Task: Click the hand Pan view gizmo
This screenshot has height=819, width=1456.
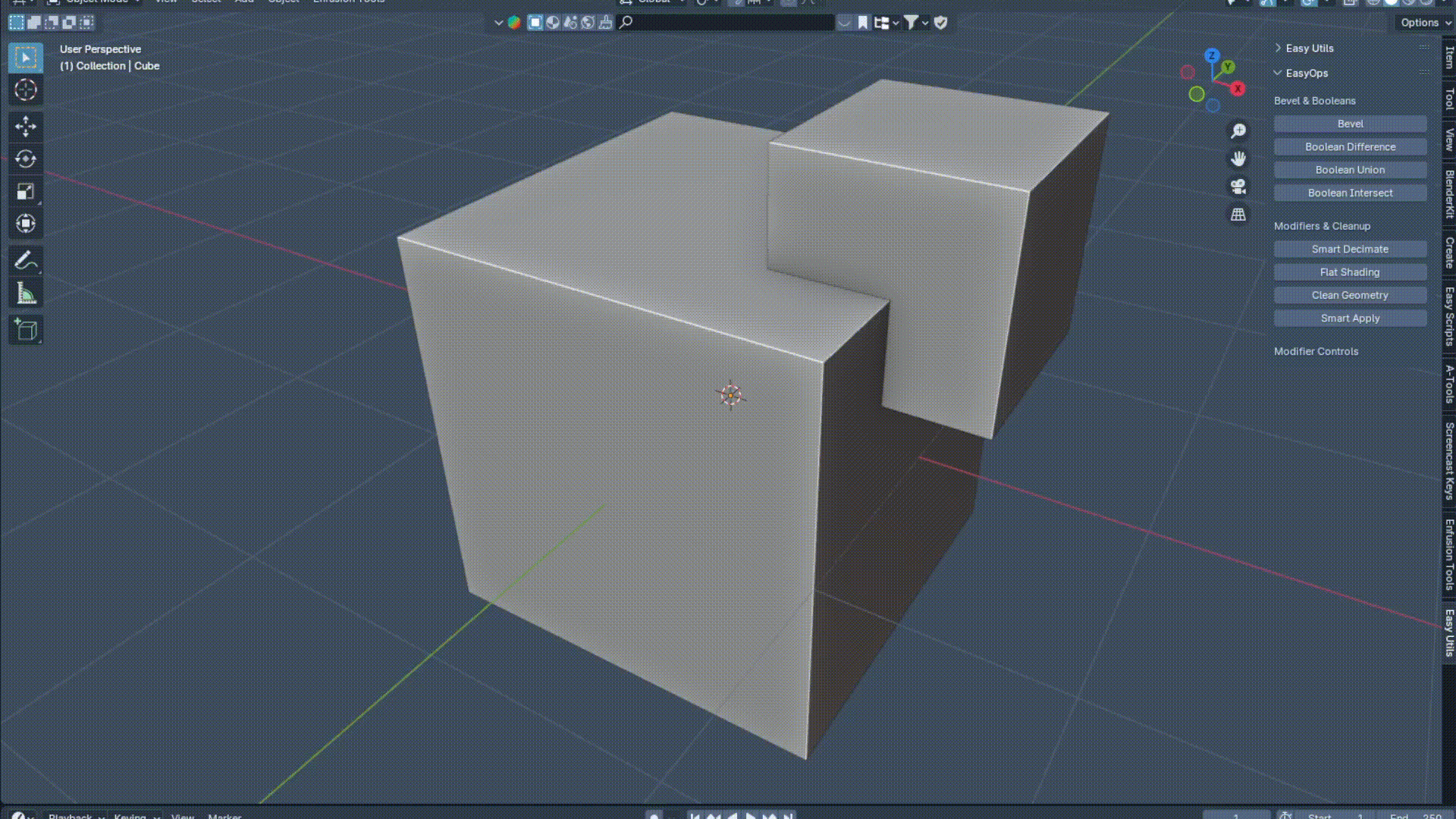Action: [1238, 158]
